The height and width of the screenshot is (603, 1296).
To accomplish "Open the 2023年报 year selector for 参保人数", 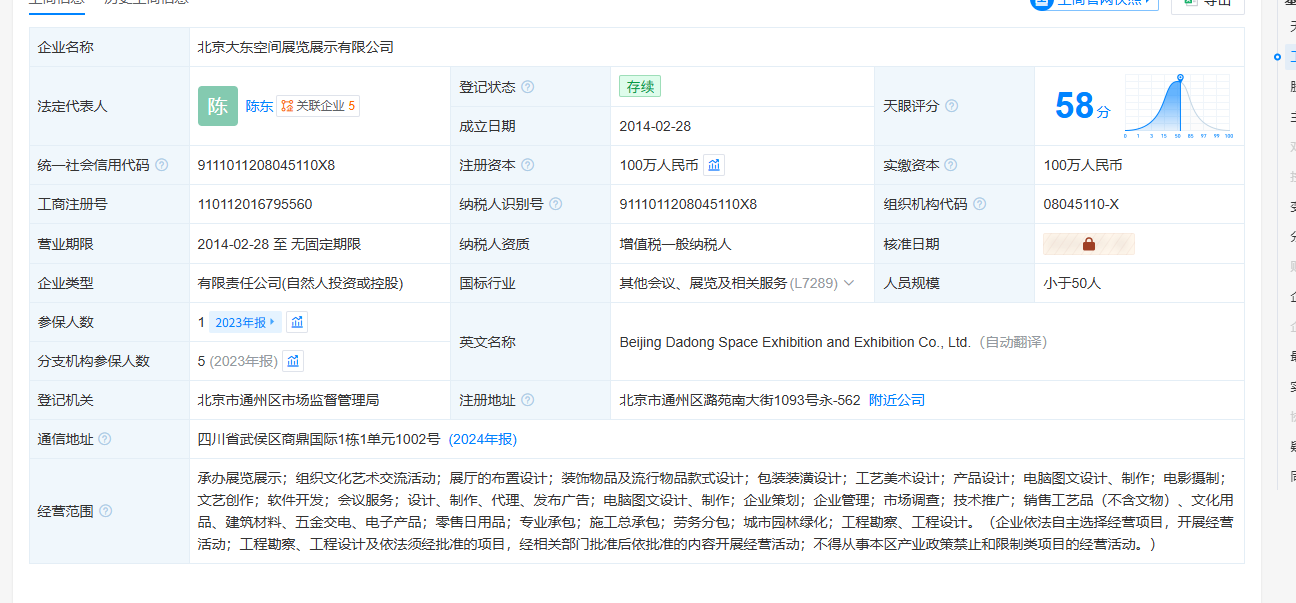I will tap(245, 322).
